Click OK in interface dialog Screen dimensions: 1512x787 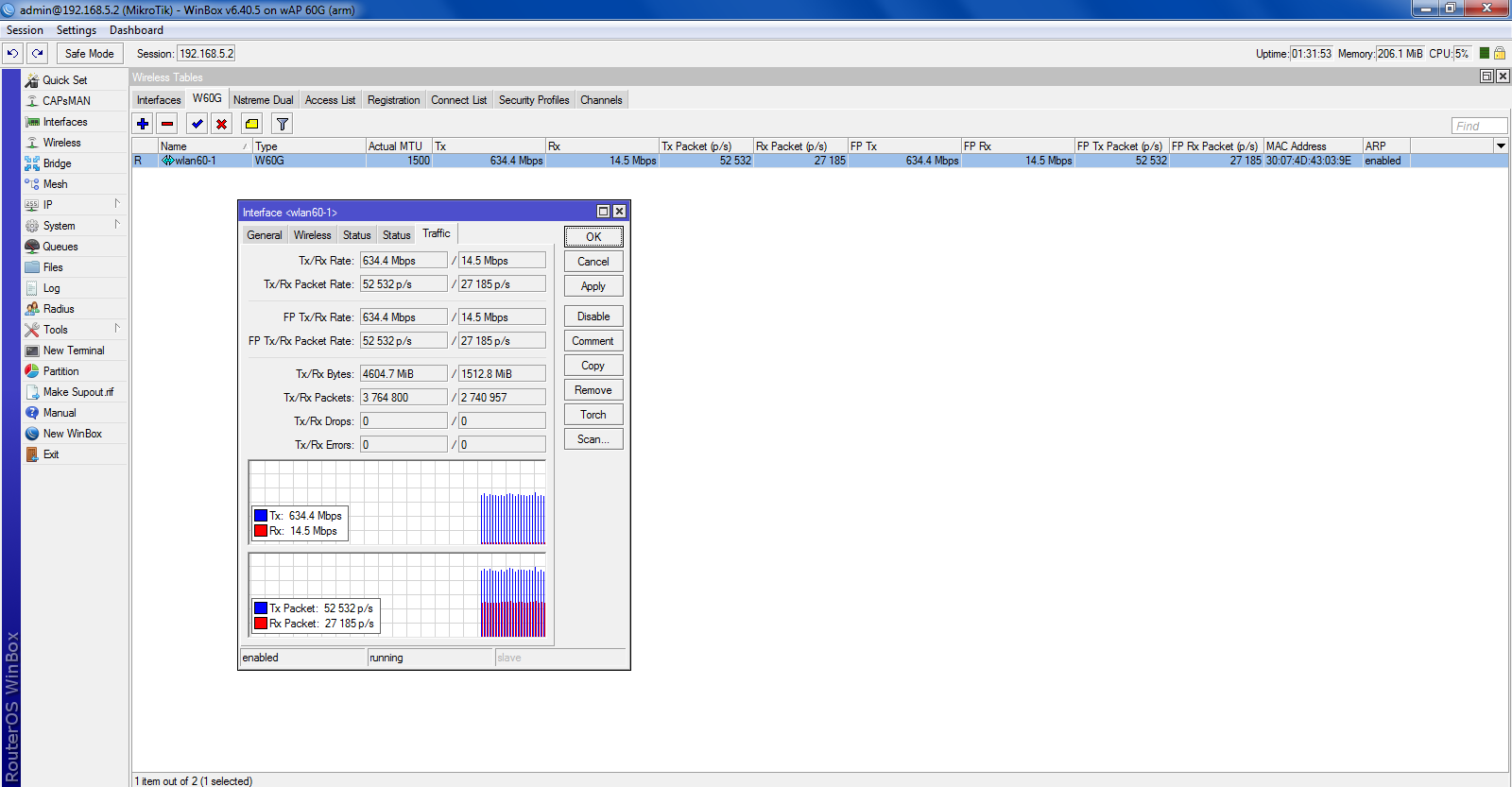[x=593, y=237]
